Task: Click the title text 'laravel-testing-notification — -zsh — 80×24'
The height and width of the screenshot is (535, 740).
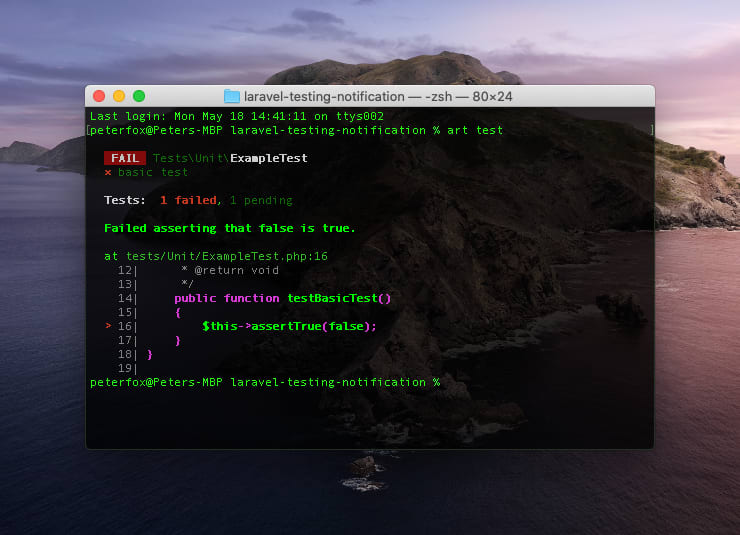Action: (378, 97)
